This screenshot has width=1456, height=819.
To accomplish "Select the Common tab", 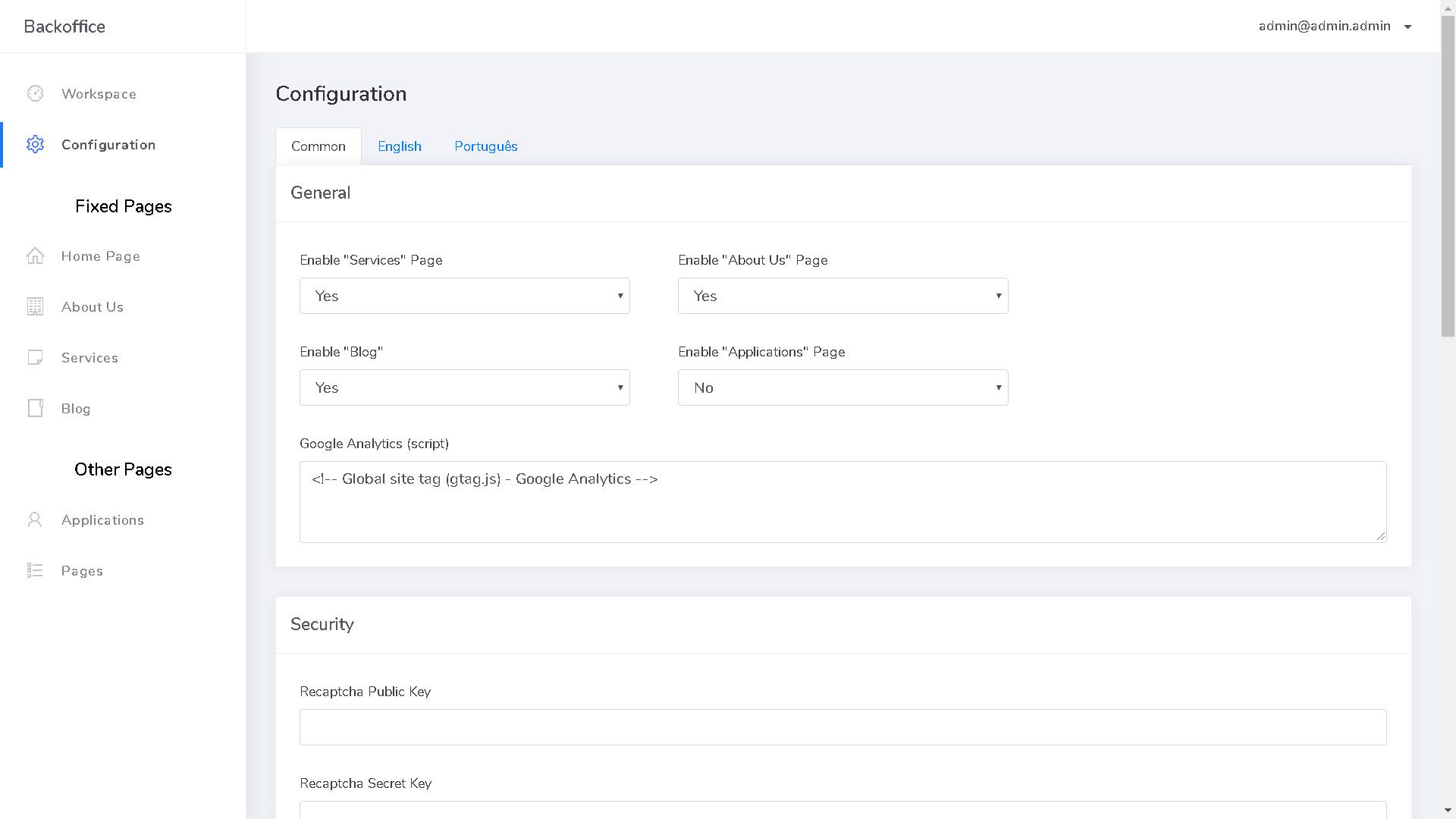I will (318, 146).
